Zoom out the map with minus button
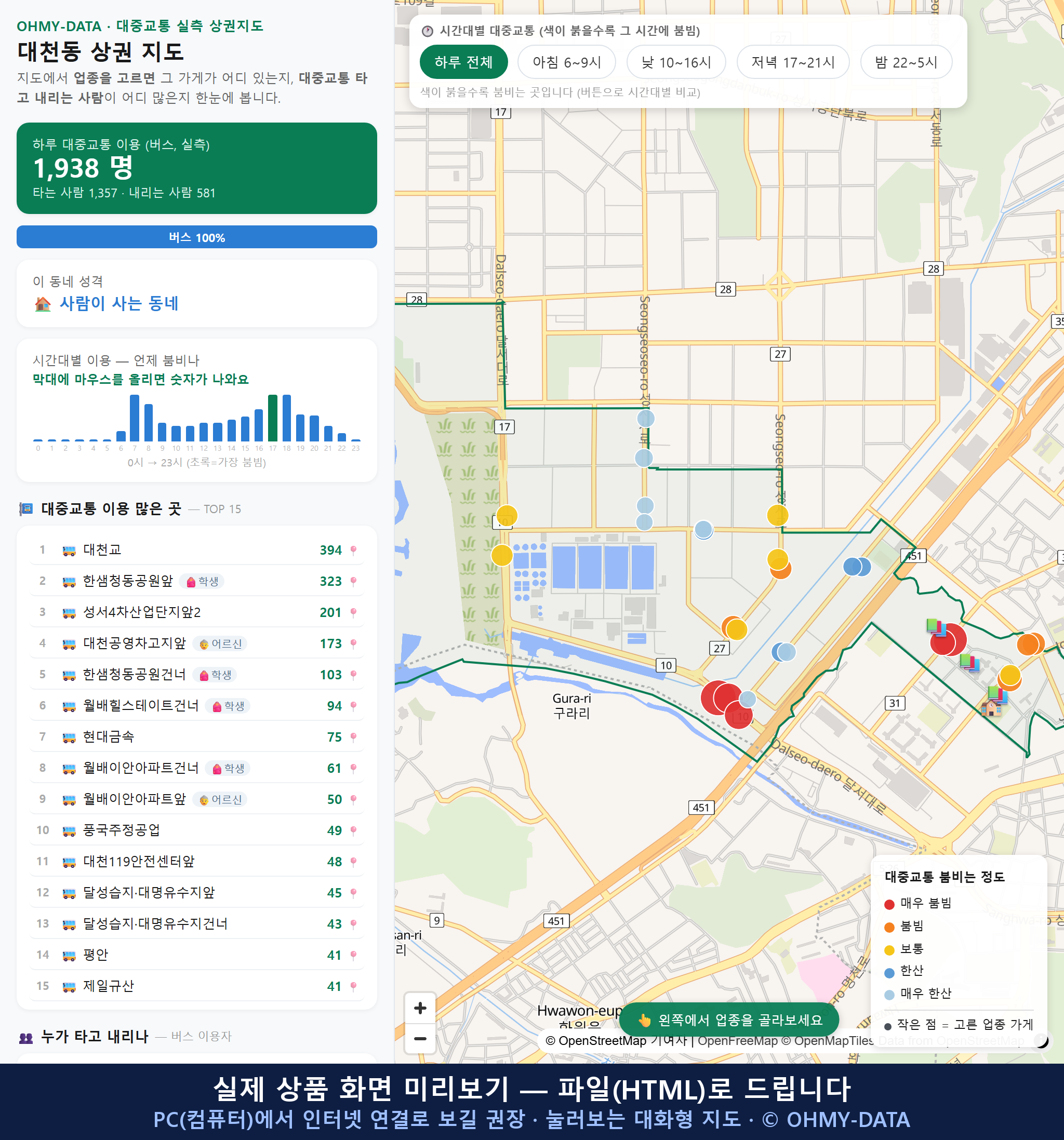 [420, 1039]
